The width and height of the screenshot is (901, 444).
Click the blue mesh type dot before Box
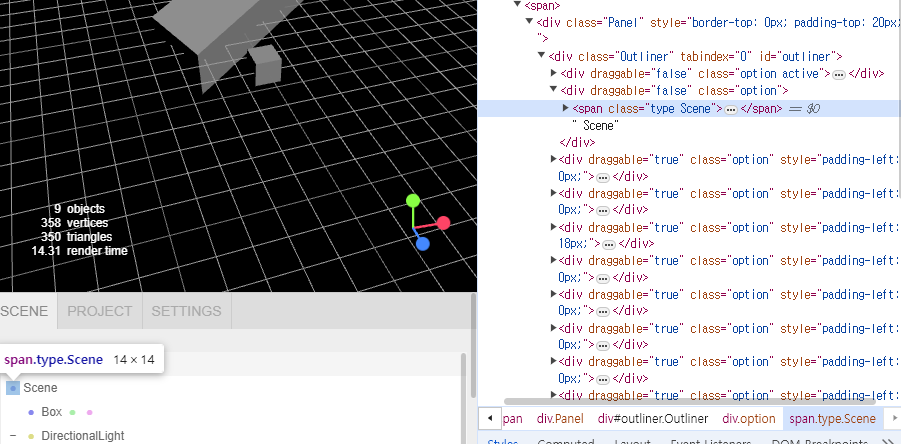31,412
